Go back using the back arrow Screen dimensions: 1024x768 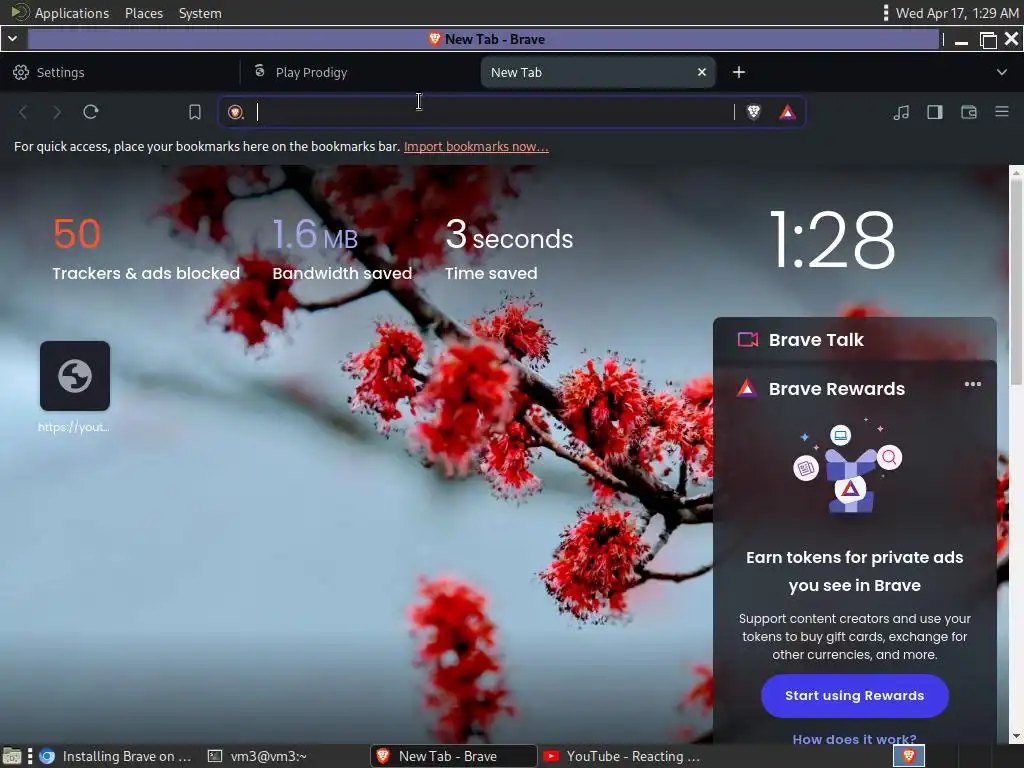(x=23, y=112)
